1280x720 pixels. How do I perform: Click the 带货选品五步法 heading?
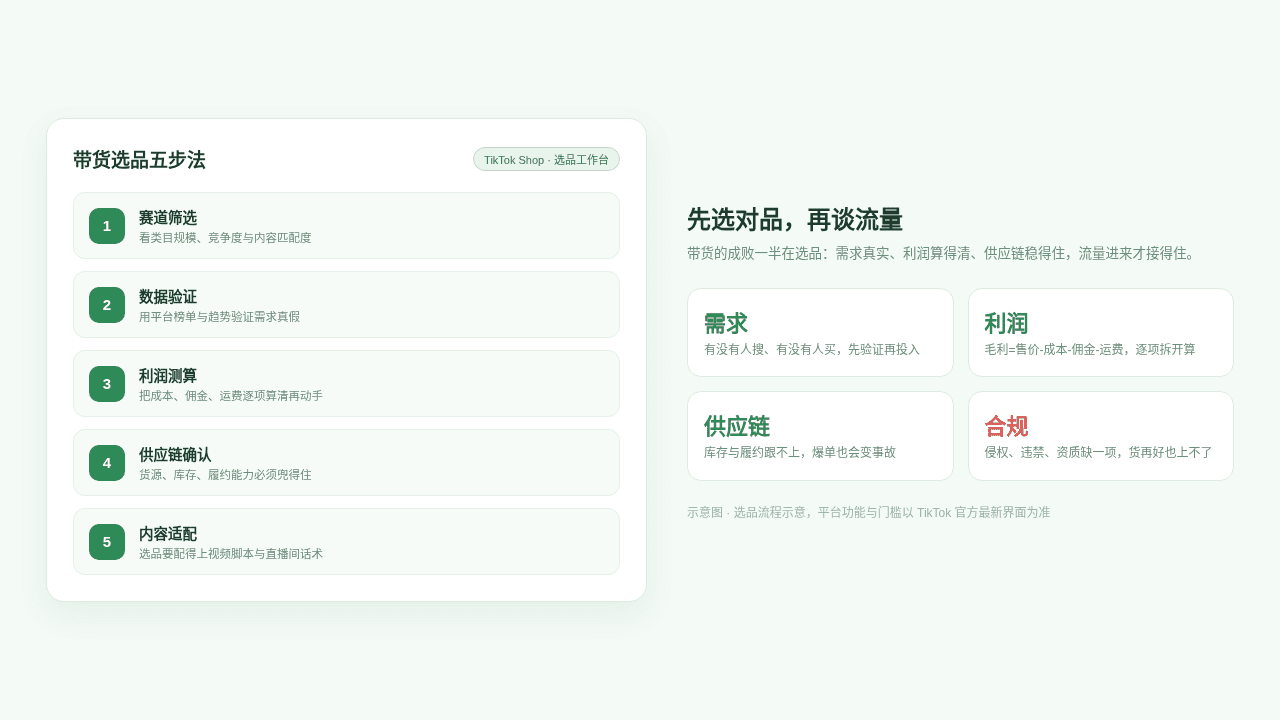pos(139,160)
